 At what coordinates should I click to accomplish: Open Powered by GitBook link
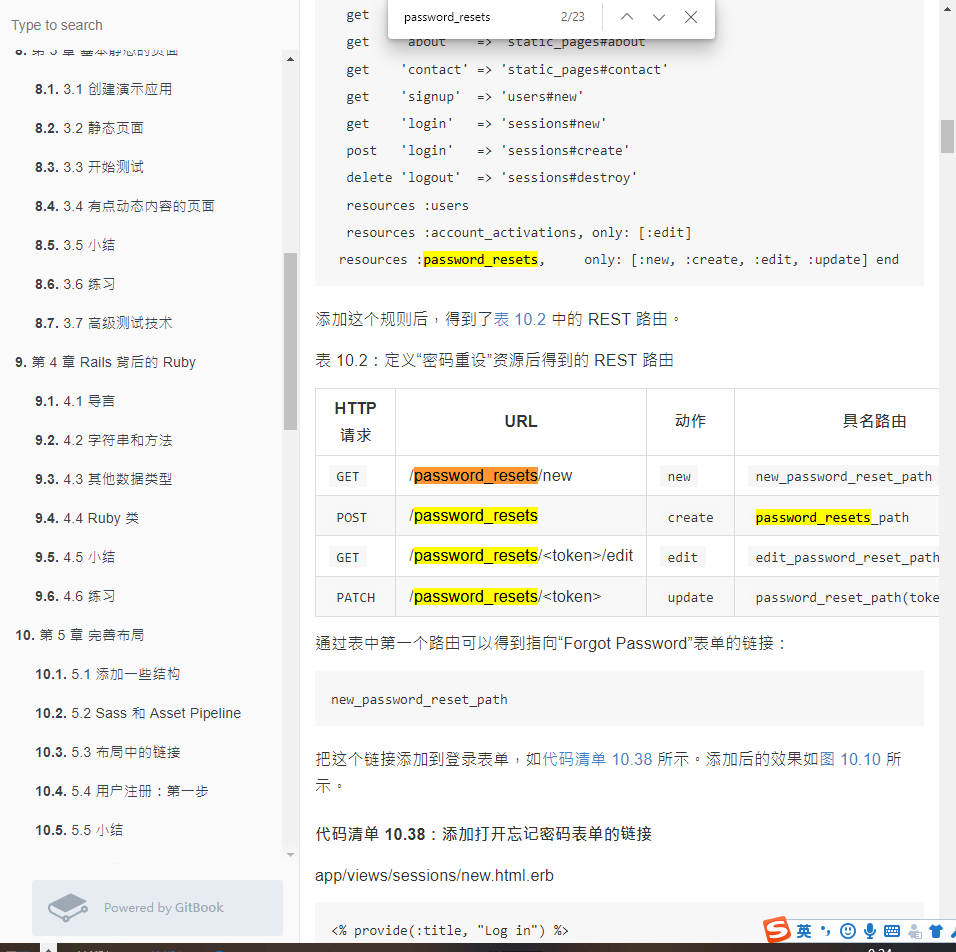157,907
